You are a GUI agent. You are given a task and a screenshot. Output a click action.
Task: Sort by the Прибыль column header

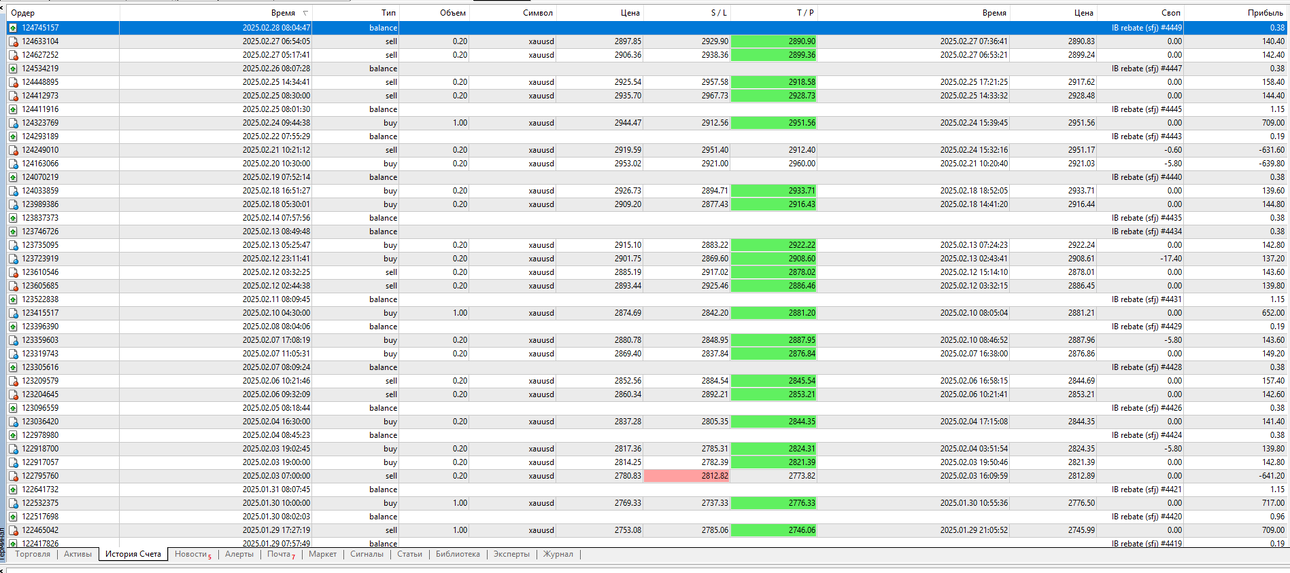click(1237, 13)
